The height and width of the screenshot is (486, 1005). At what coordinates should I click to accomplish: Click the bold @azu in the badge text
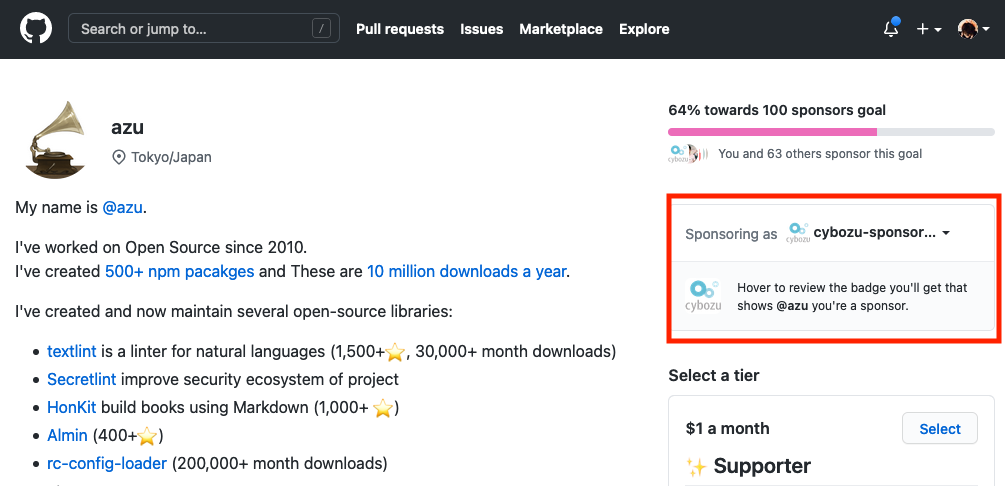click(x=792, y=306)
